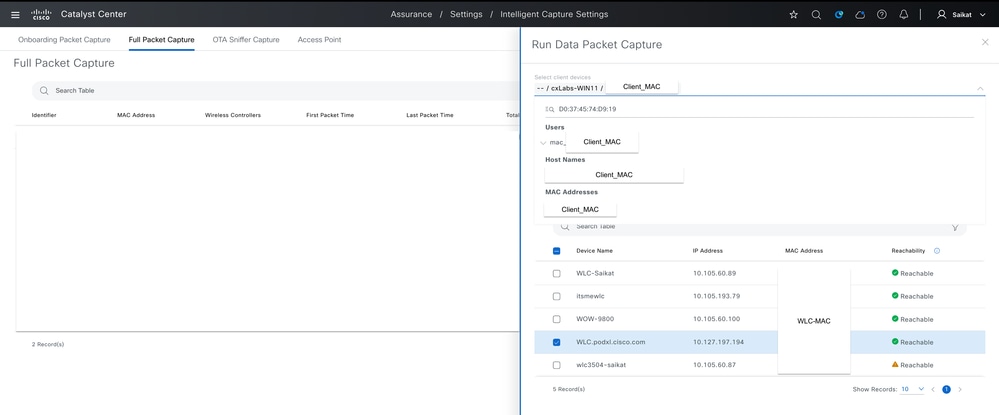Click Settings in the breadcrumb
This screenshot has height=415, width=999.
466,14
